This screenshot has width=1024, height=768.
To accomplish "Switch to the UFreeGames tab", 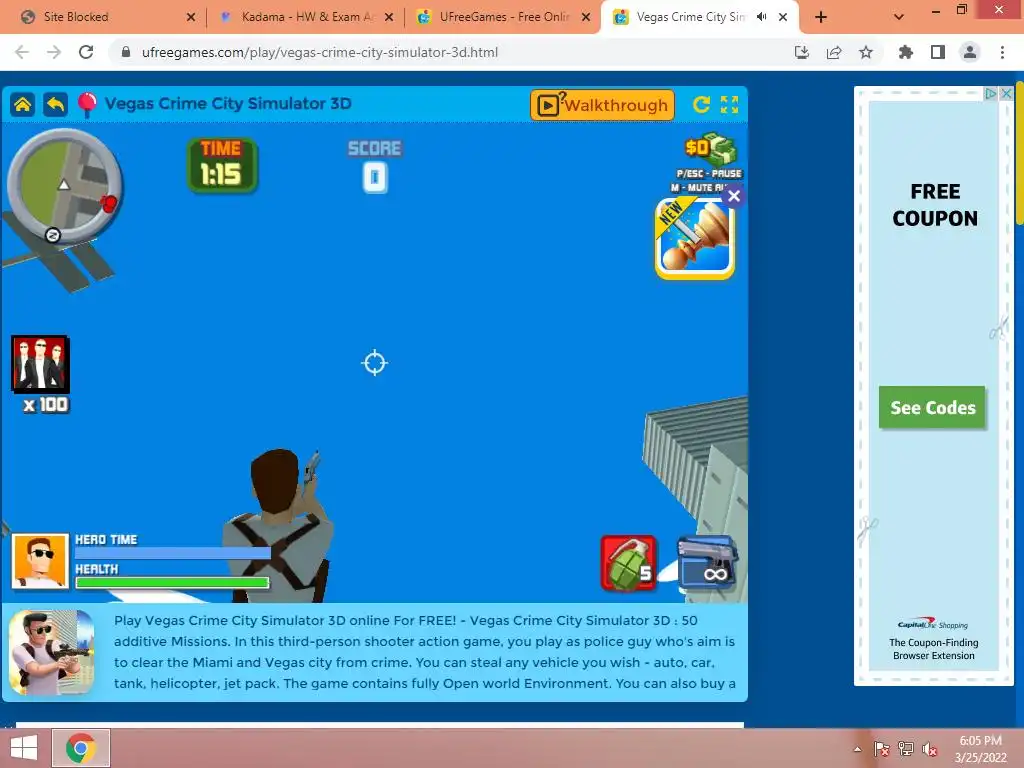I will coord(504,17).
